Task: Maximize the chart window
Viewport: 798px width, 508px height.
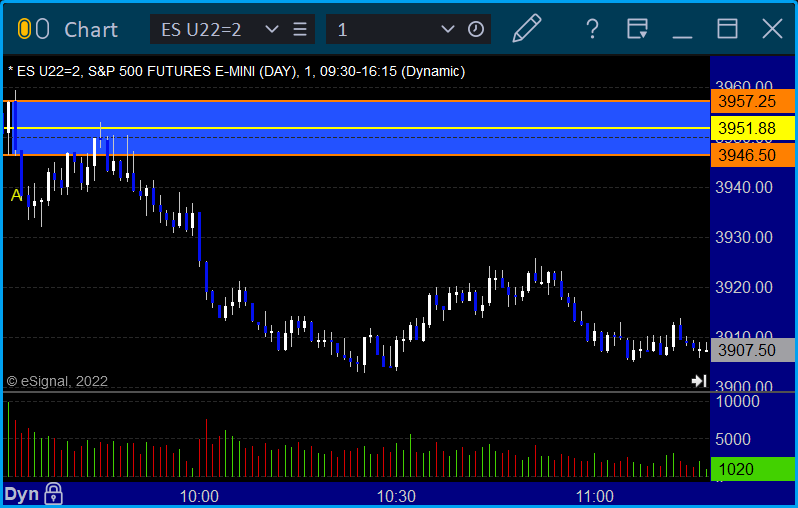Action: pos(727,29)
